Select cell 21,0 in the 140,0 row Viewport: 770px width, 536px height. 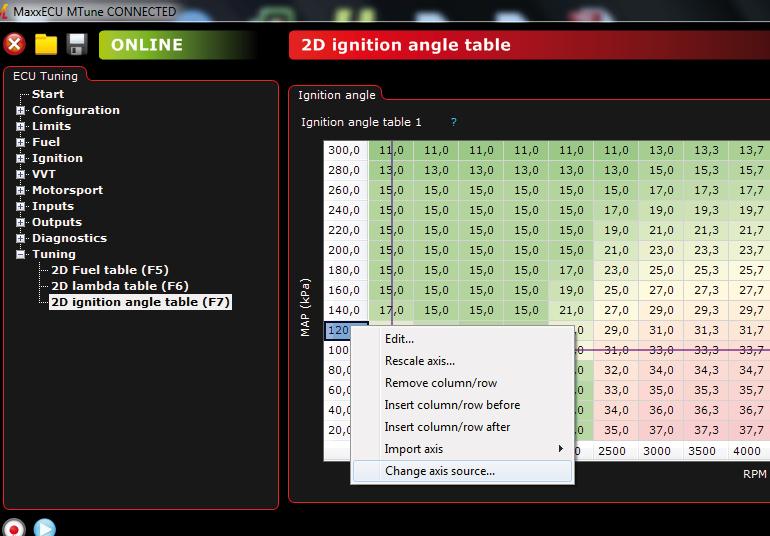571,310
